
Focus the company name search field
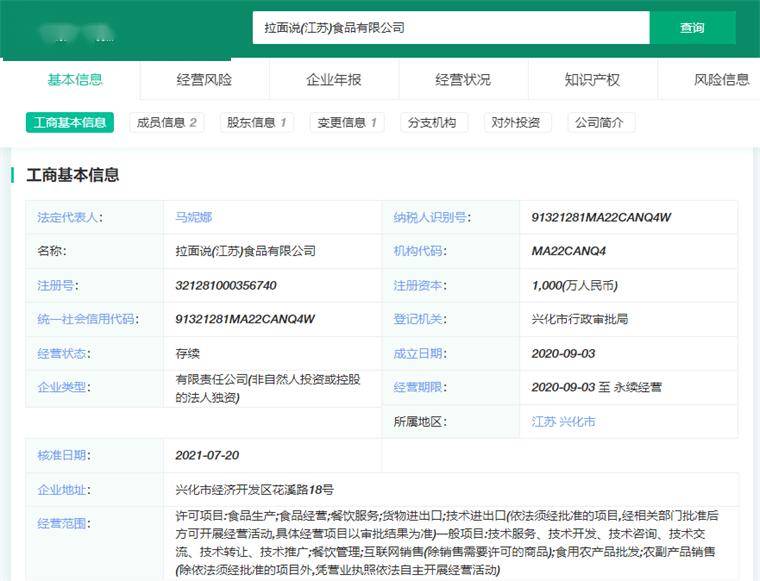coord(451,28)
